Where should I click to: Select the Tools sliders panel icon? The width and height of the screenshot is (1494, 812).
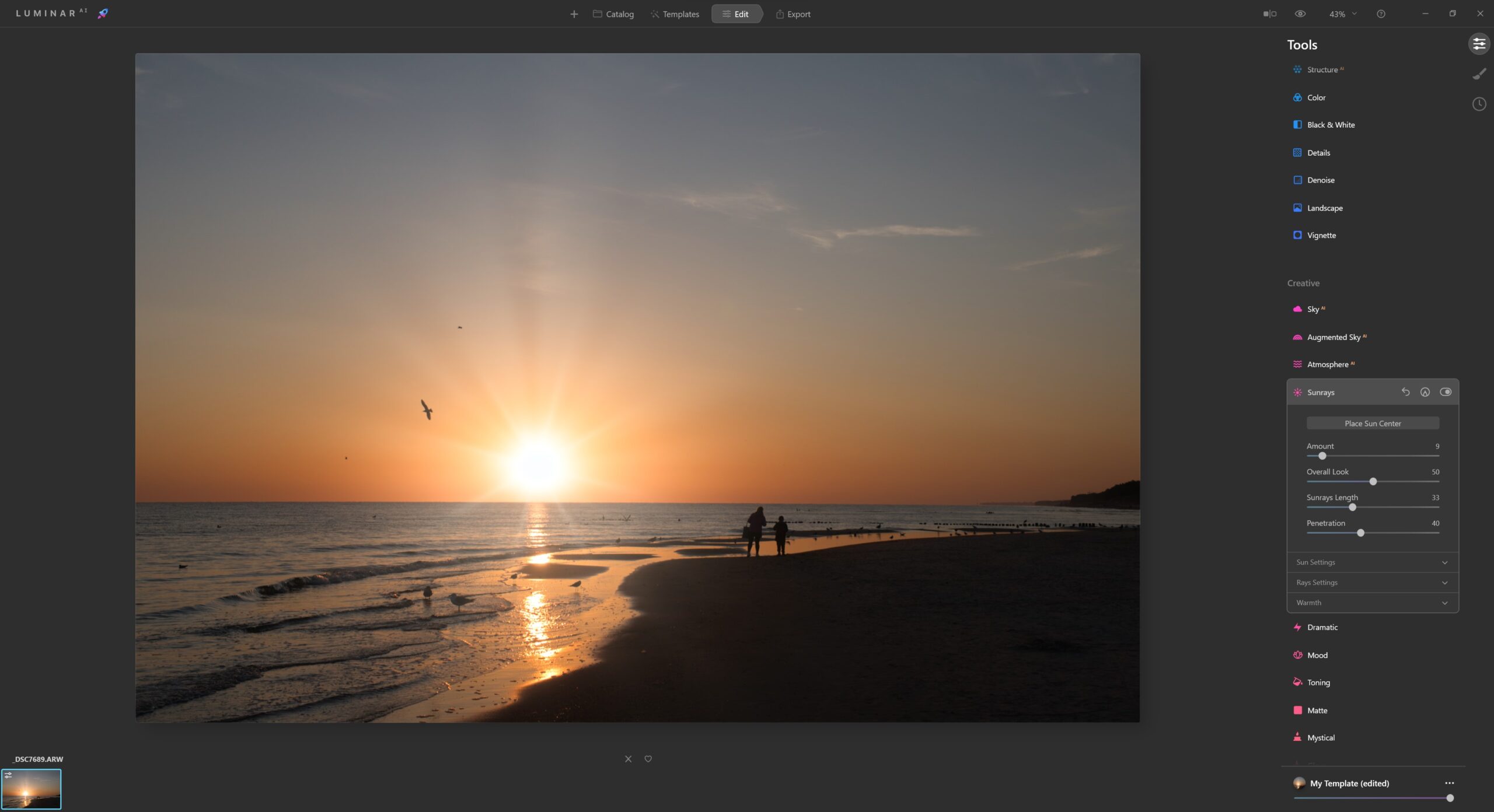pos(1479,44)
